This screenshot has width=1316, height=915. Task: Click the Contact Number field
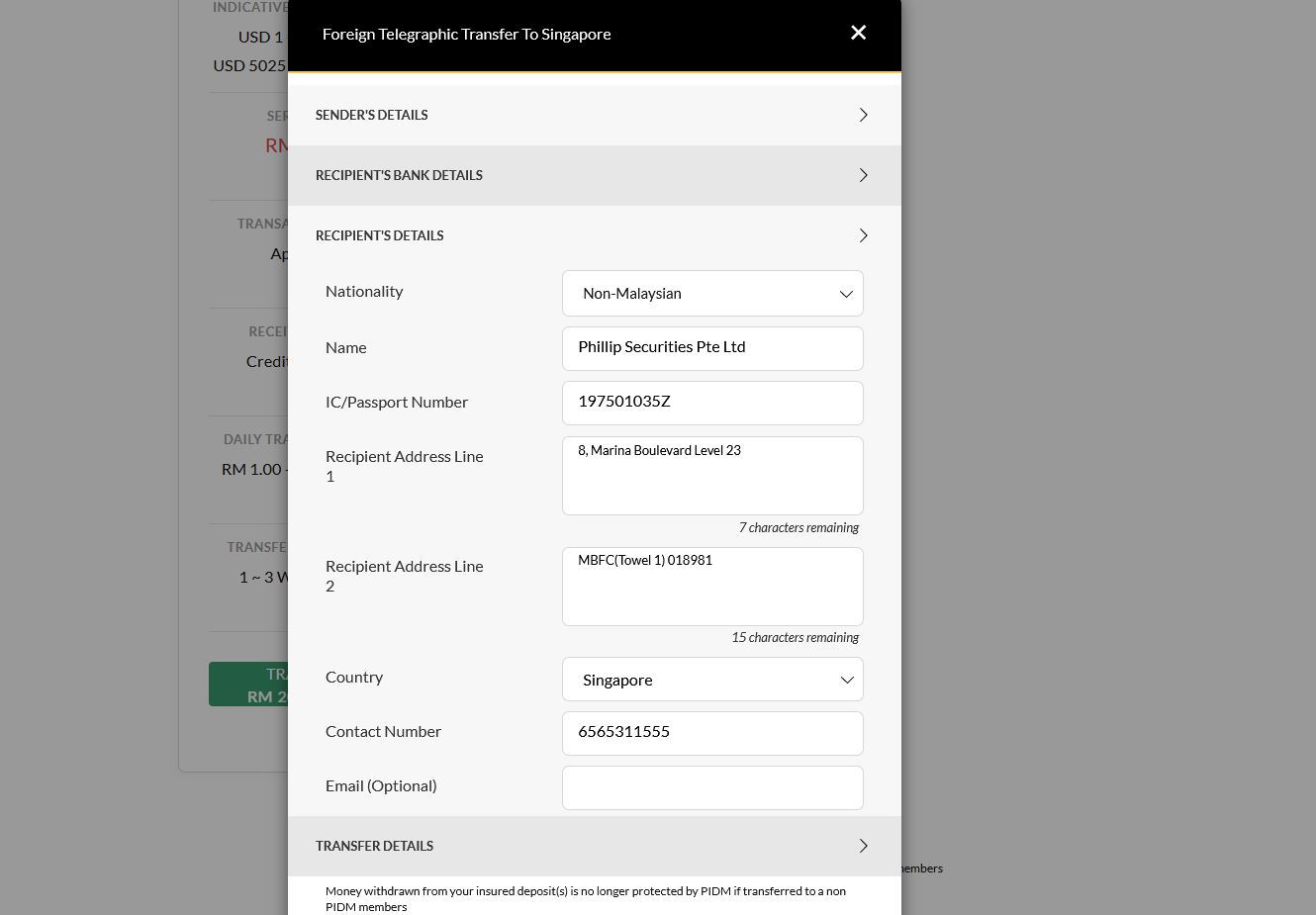click(712, 733)
